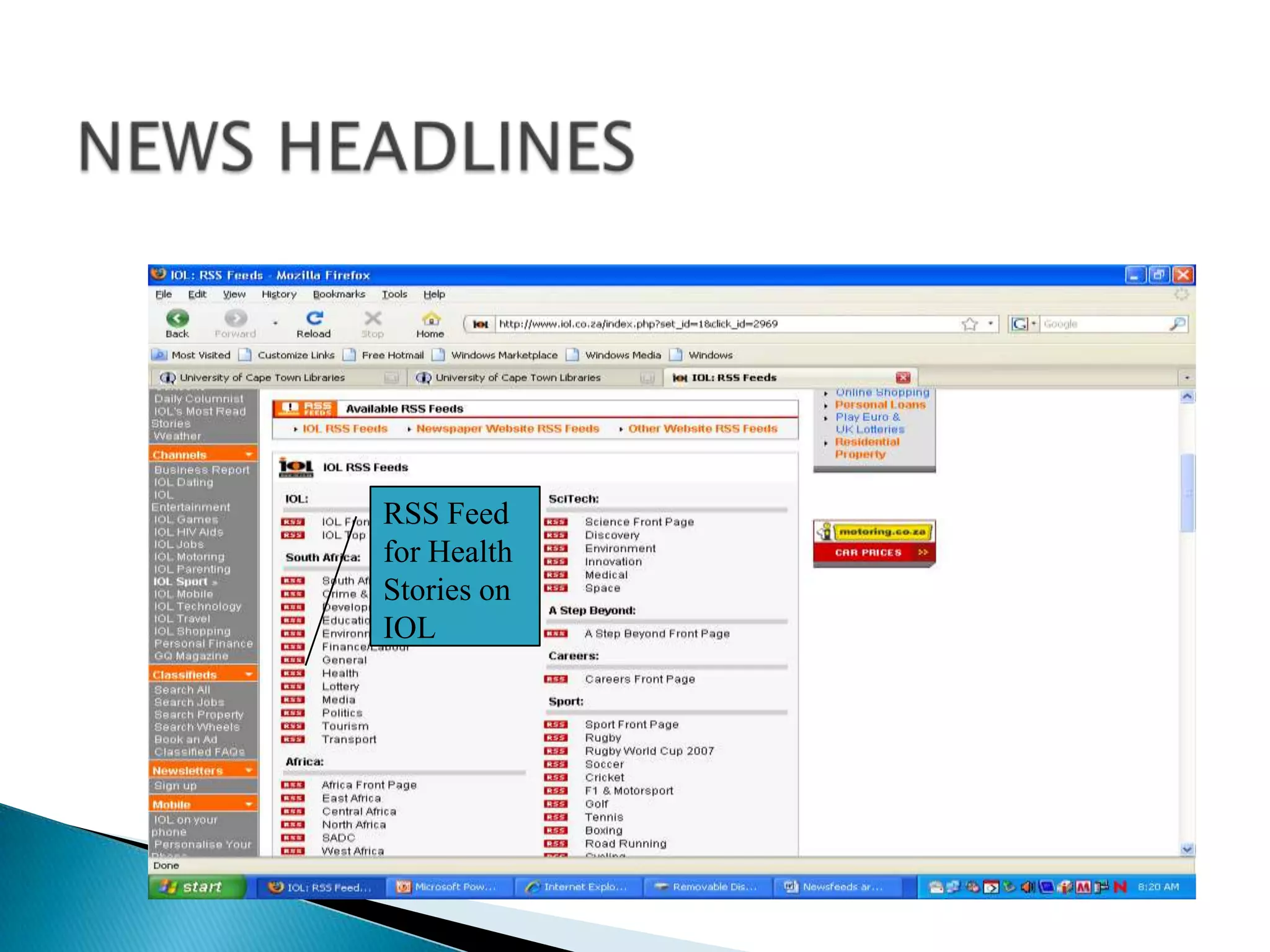
Task: Open the Newspaper Website RSS Feeds link
Action: (x=507, y=429)
